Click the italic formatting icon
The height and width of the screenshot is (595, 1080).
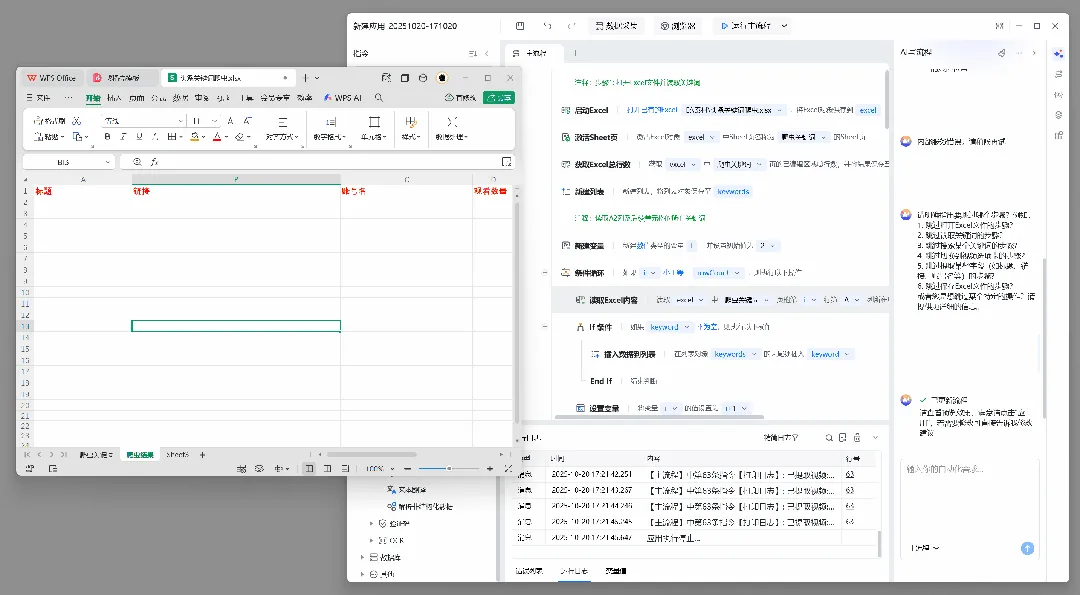[x=123, y=137]
